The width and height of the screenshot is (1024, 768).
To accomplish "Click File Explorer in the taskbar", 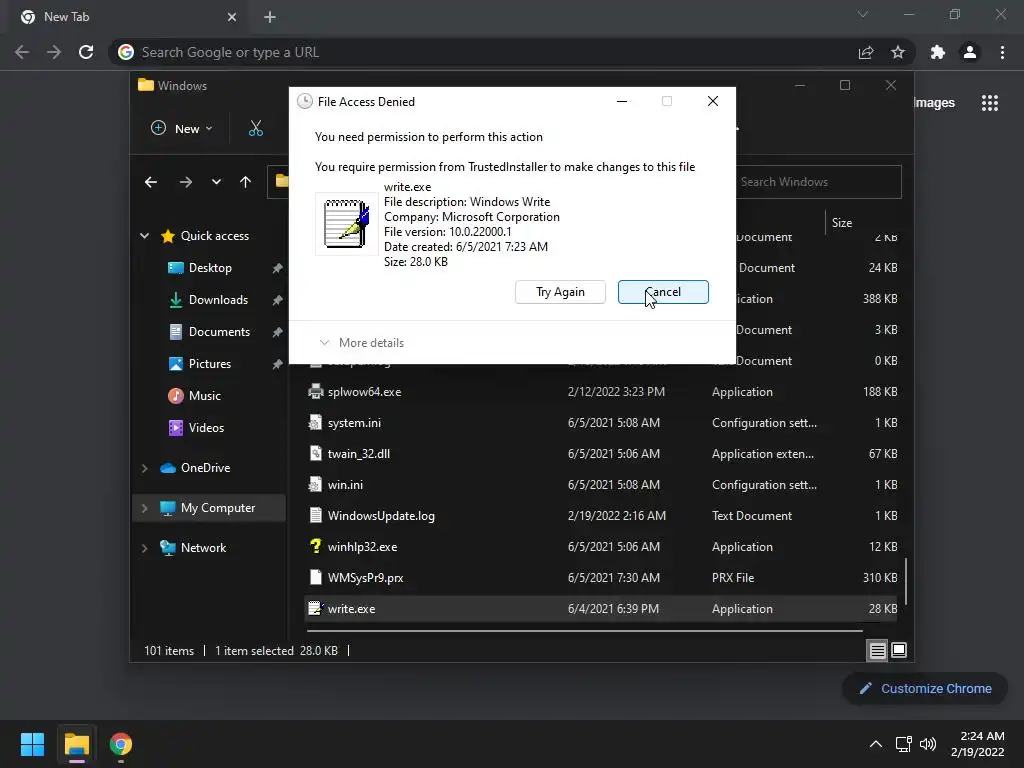I will click(76, 744).
